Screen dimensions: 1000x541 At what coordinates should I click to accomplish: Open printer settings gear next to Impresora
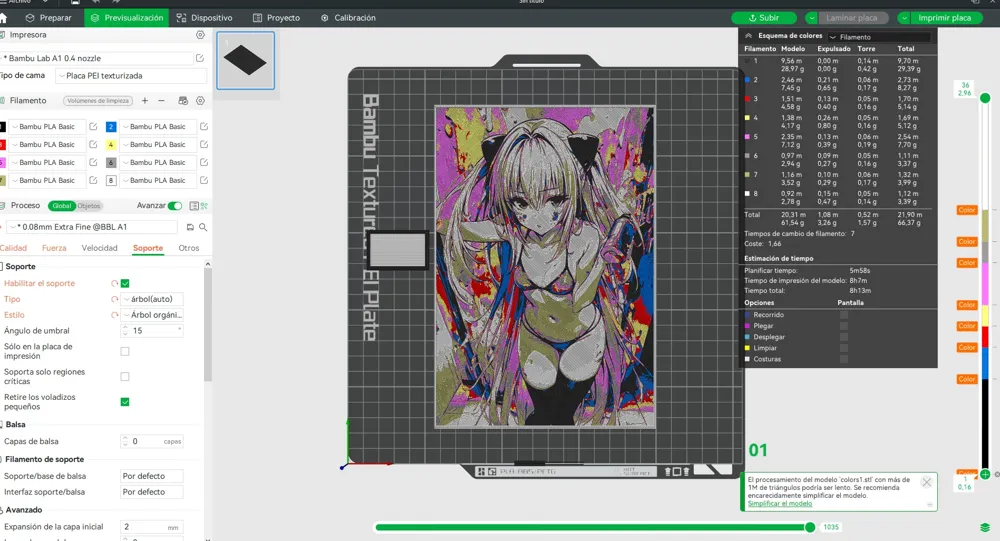(200, 35)
